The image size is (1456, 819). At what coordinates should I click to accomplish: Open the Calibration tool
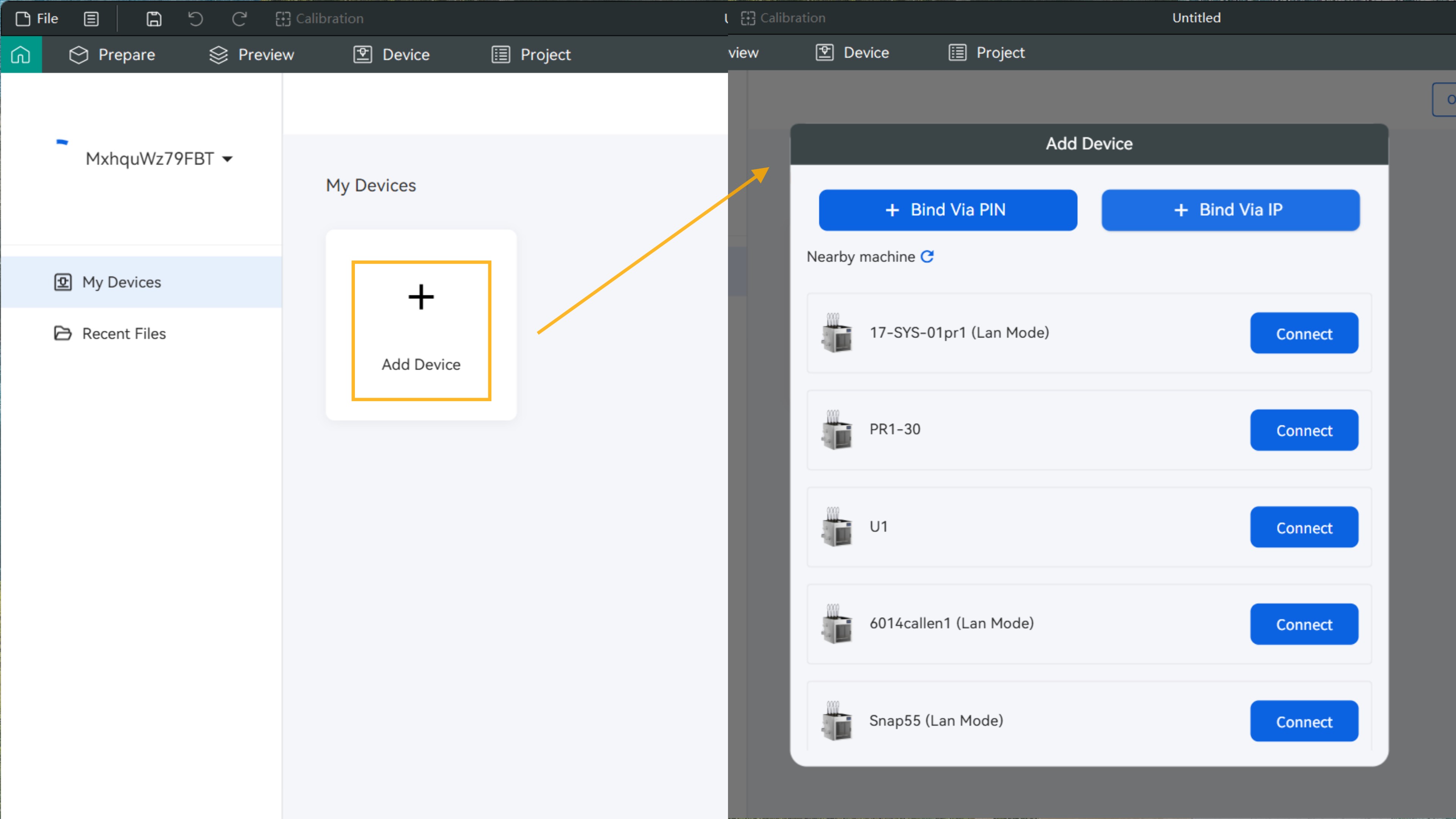coord(319,18)
